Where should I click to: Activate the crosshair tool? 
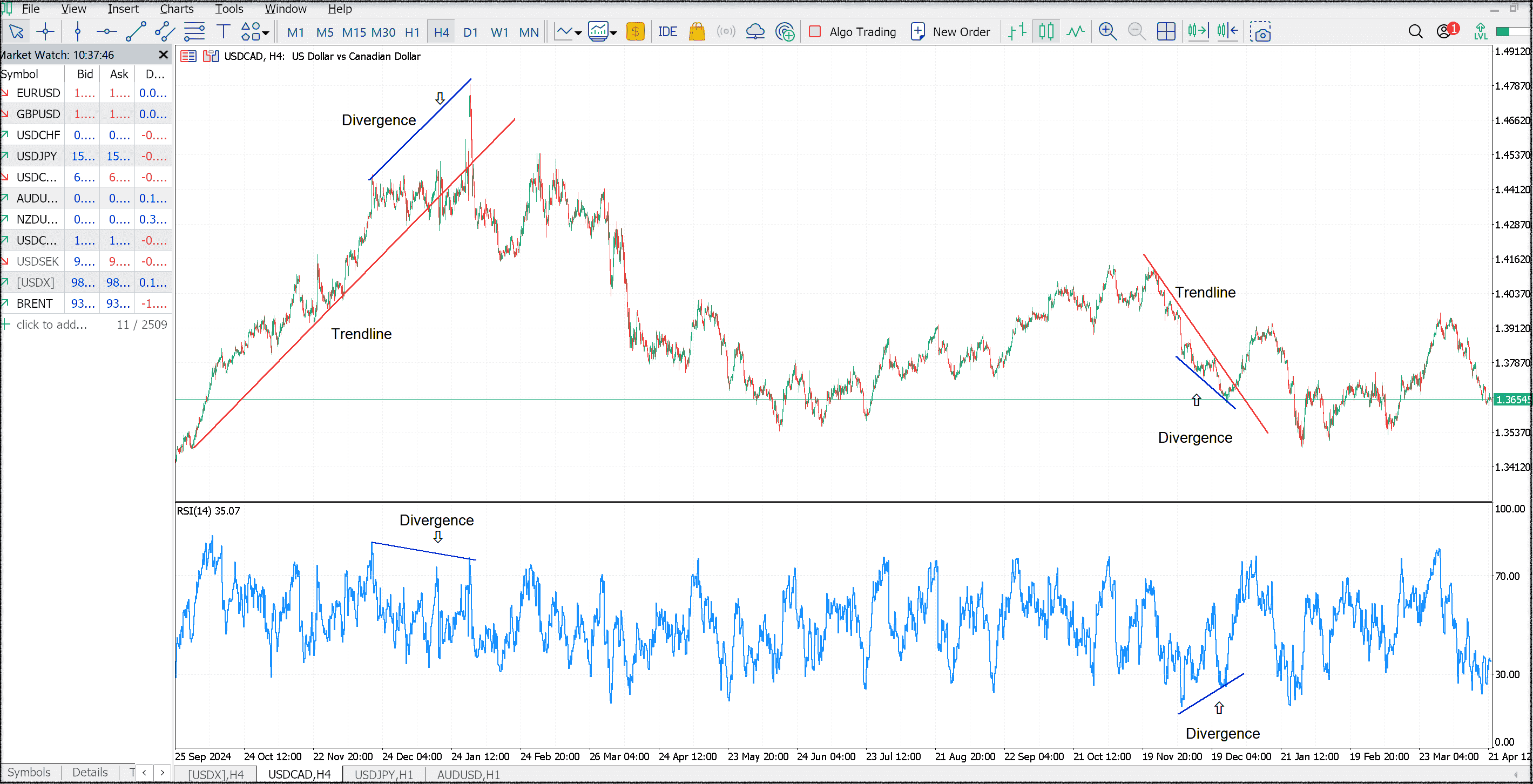tap(45, 31)
